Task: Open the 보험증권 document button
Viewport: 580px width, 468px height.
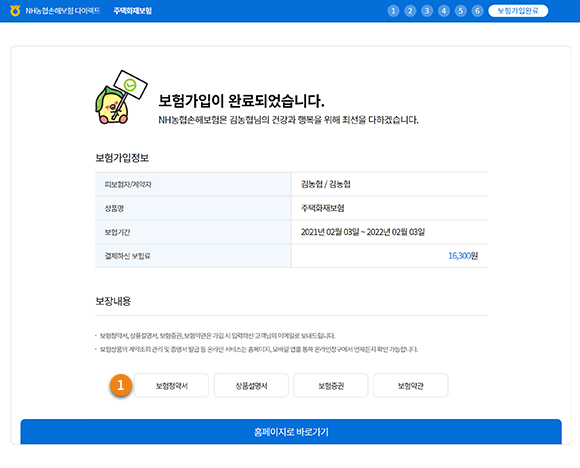Action: (x=331, y=385)
